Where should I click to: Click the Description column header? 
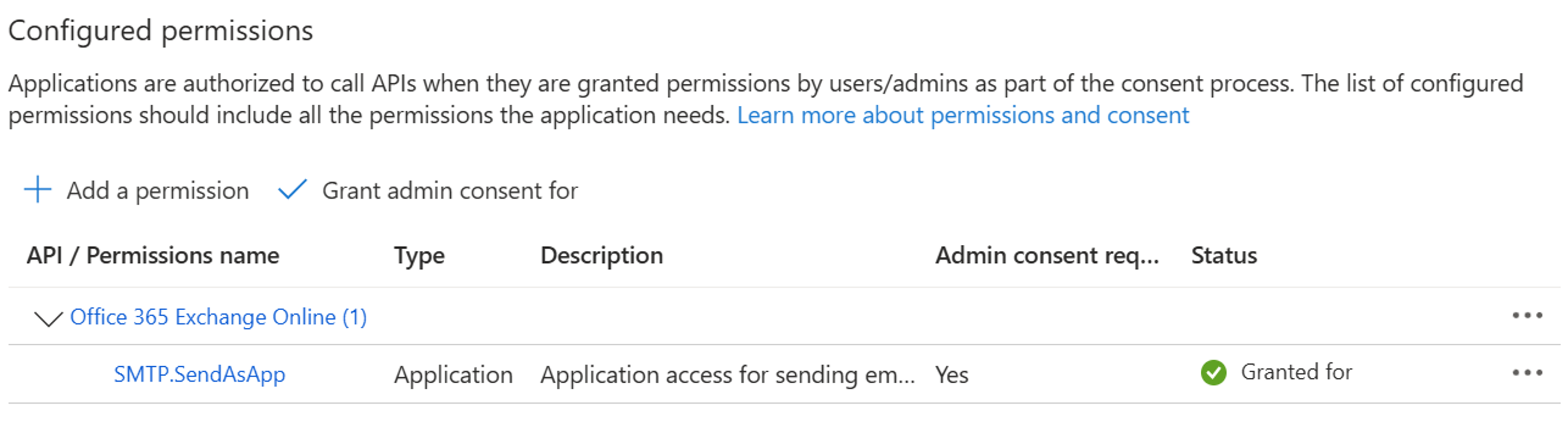[602, 255]
